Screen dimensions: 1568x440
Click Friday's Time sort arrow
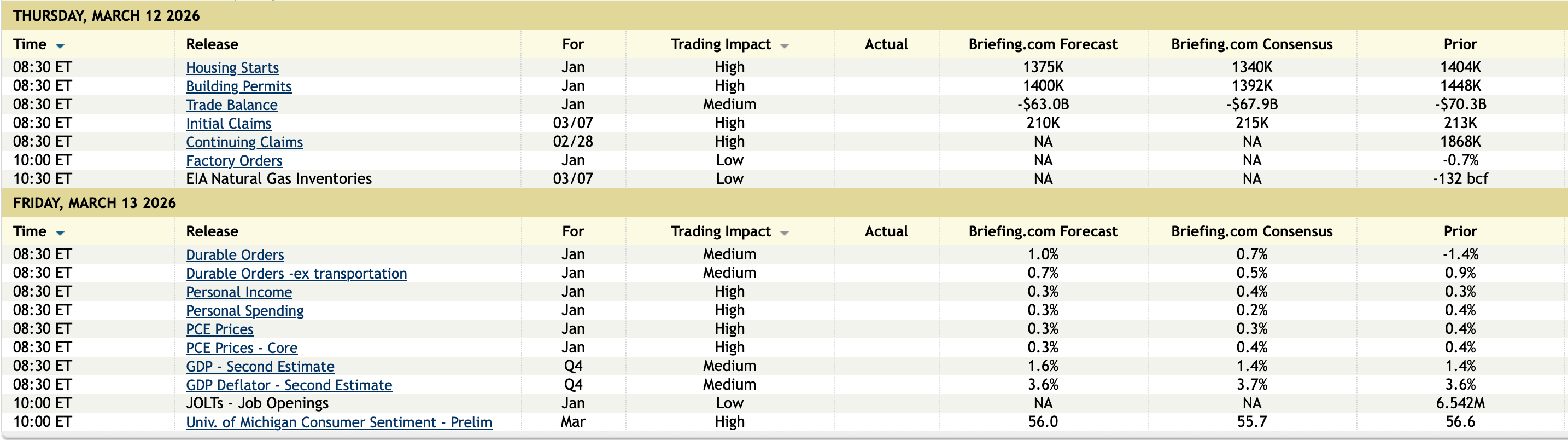pos(60,233)
